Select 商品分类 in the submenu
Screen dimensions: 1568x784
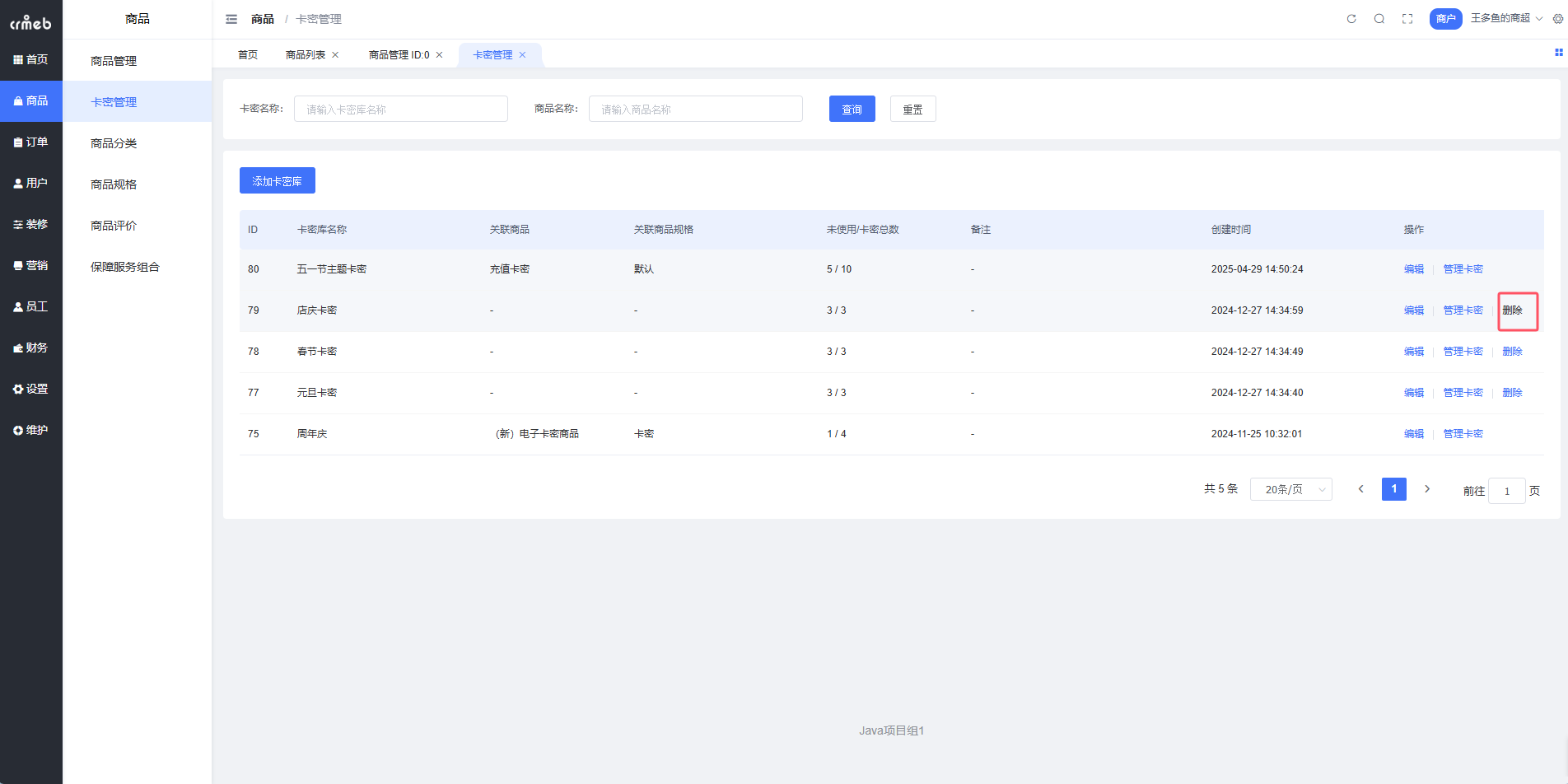pyautogui.click(x=114, y=143)
